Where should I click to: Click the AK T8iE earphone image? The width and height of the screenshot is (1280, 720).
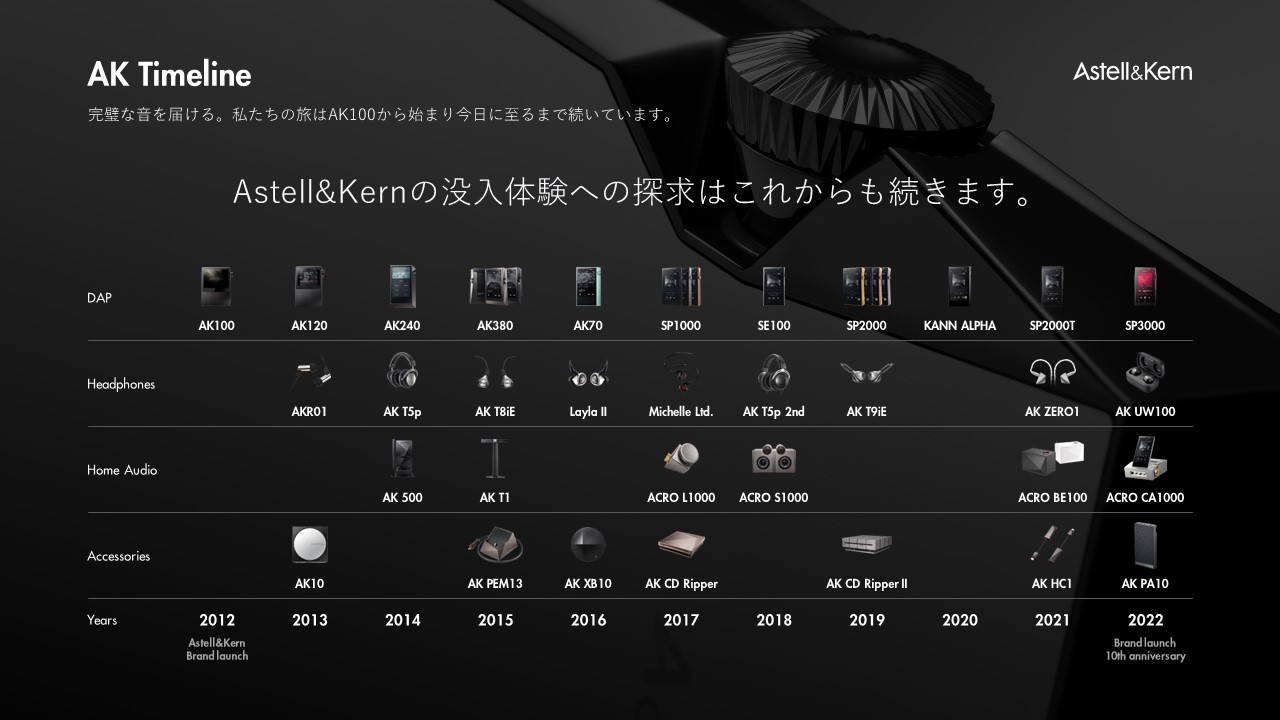tap(495, 373)
